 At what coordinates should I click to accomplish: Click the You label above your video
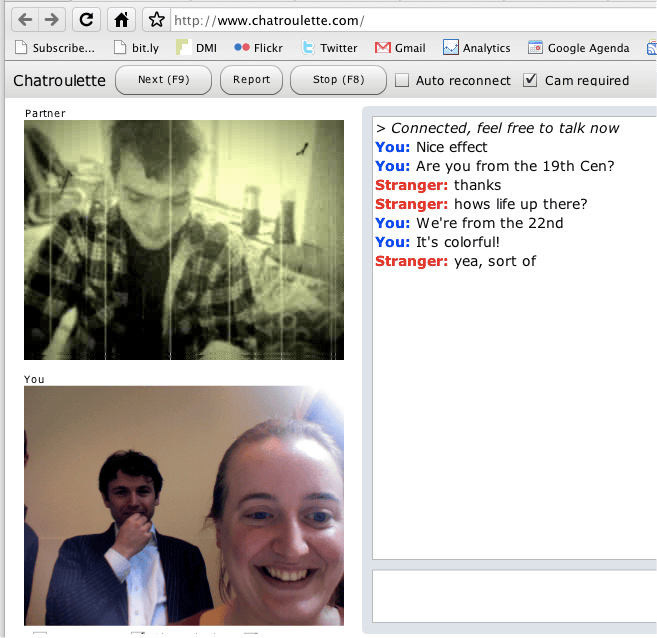[x=34, y=379]
